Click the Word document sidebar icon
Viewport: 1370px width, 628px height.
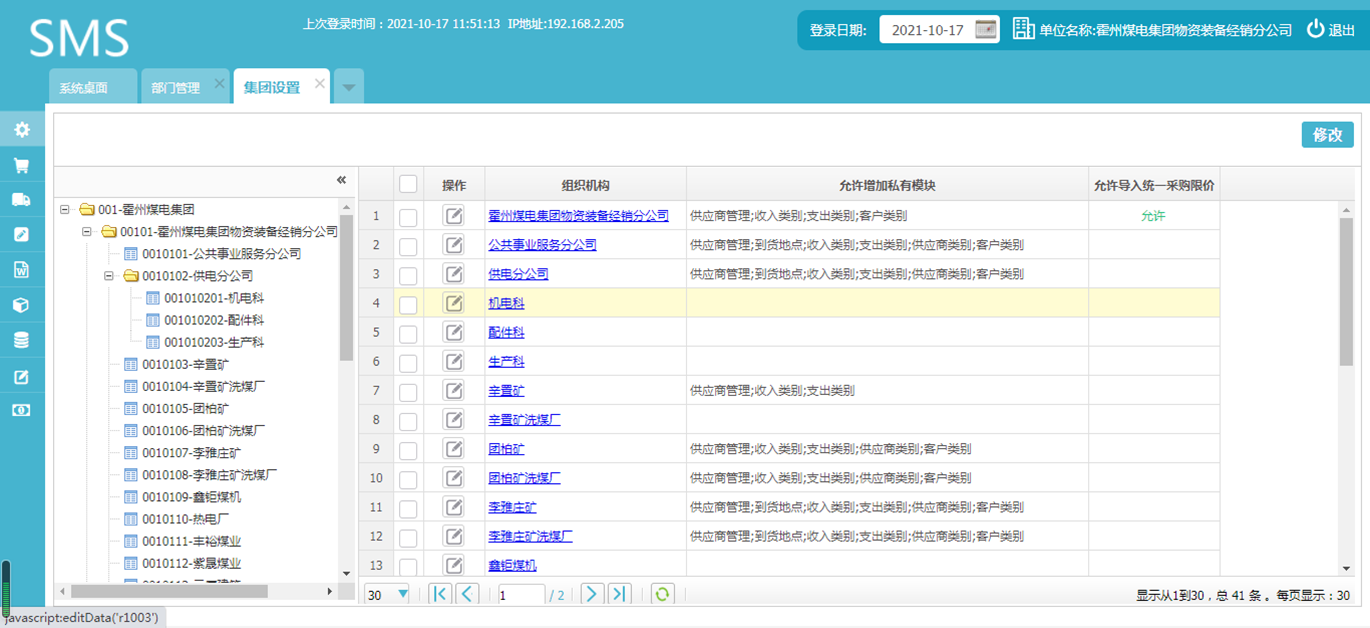pos(21,270)
